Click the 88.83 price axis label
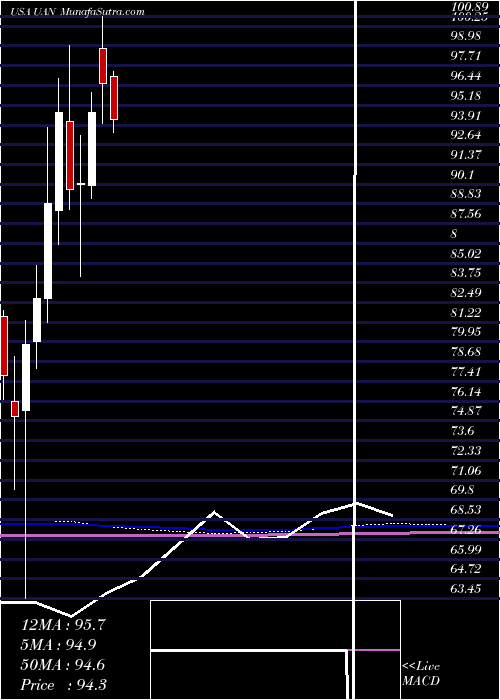Image resolution: width=500 pixels, height=700 pixels. click(466, 194)
